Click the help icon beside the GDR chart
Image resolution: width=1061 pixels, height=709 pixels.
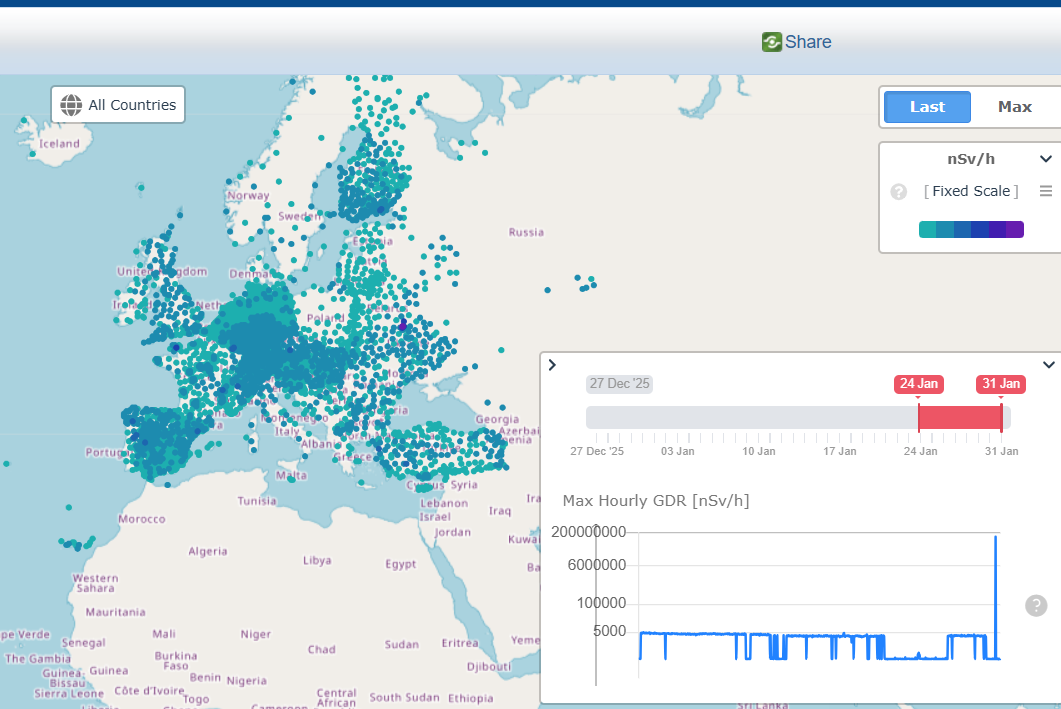pos(1036,605)
